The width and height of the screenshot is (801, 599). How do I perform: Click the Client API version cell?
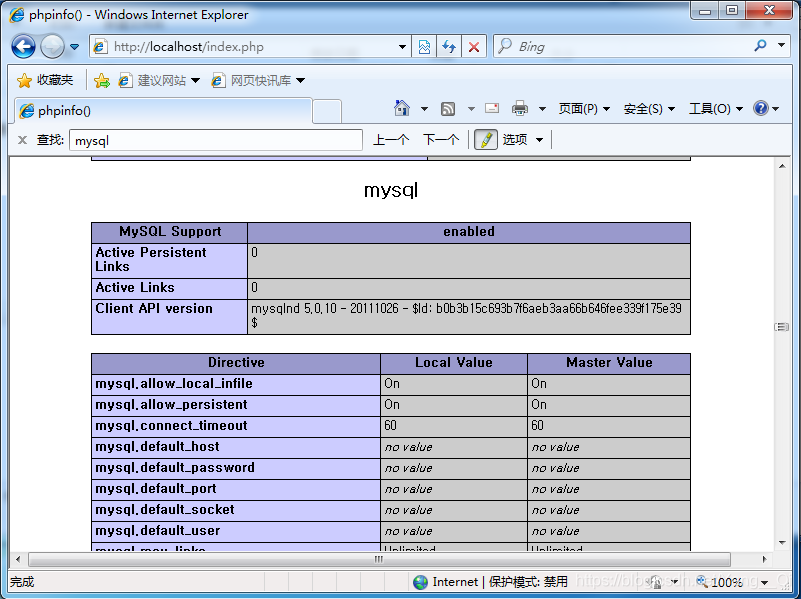click(x=170, y=317)
